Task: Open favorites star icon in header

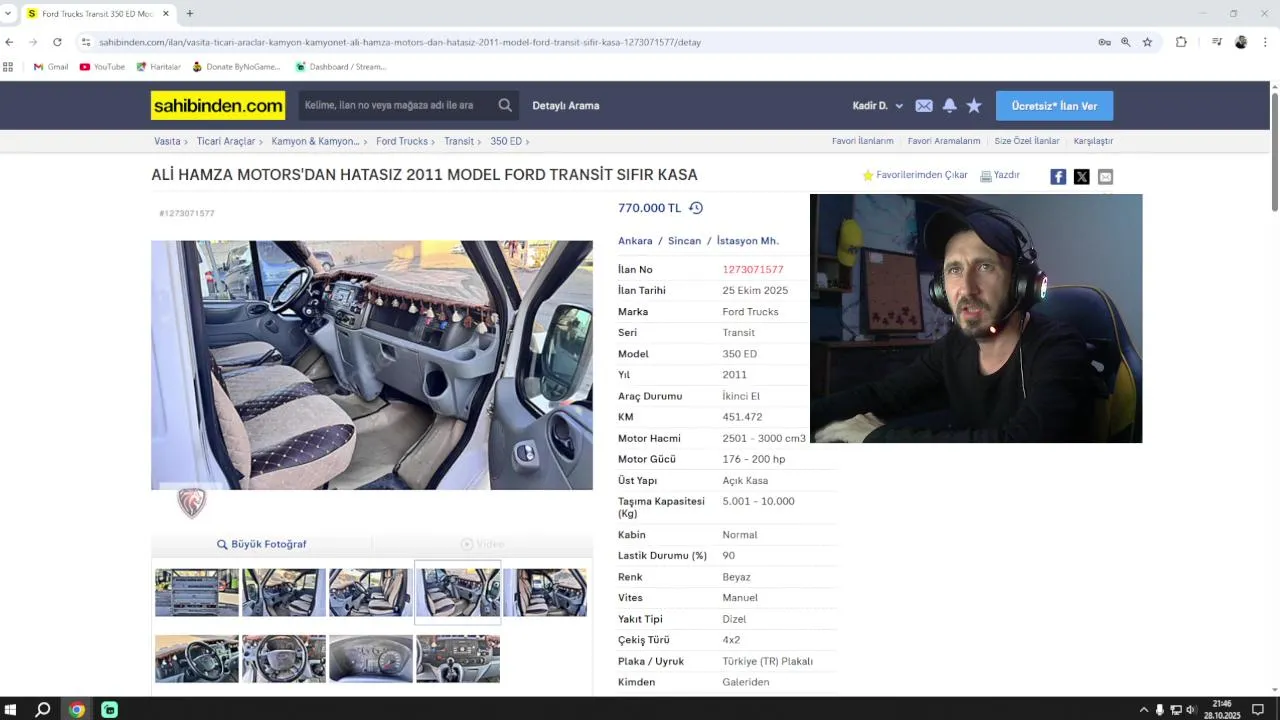Action: [x=974, y=106]
